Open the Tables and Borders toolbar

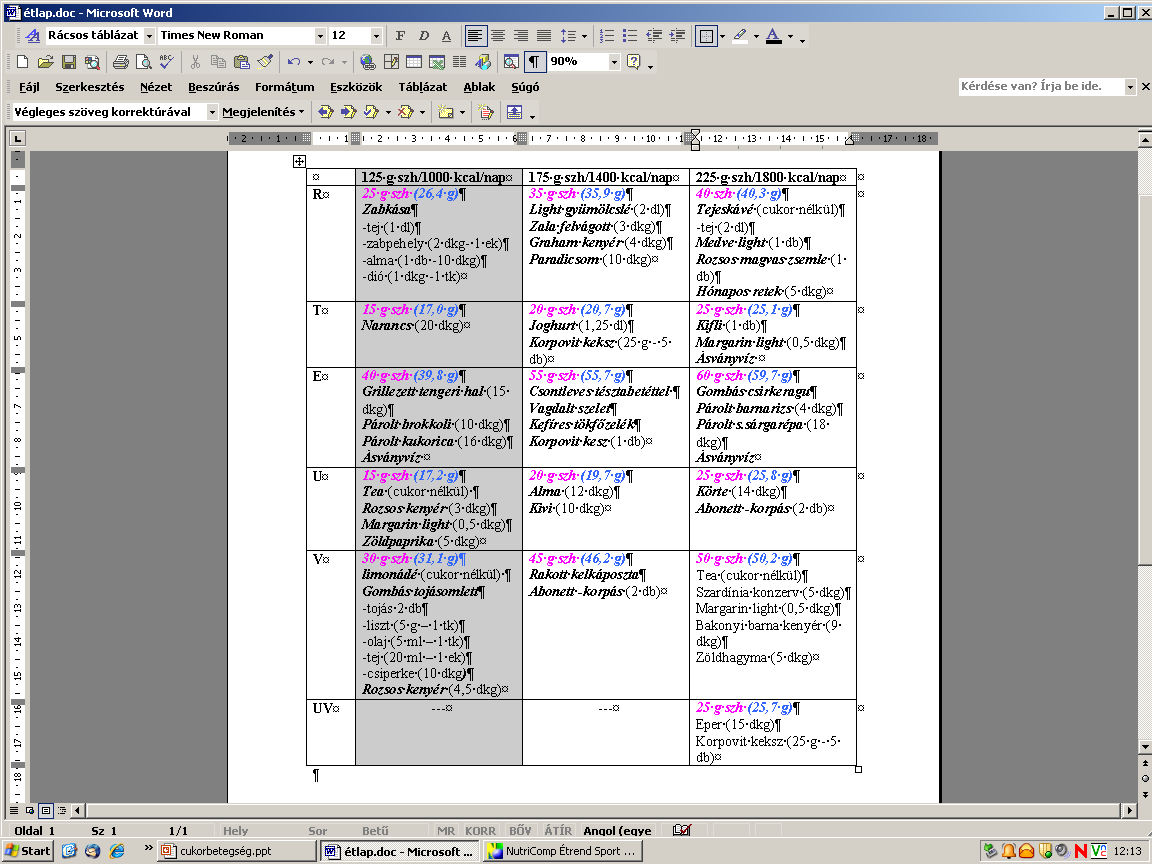click(391, 62)
